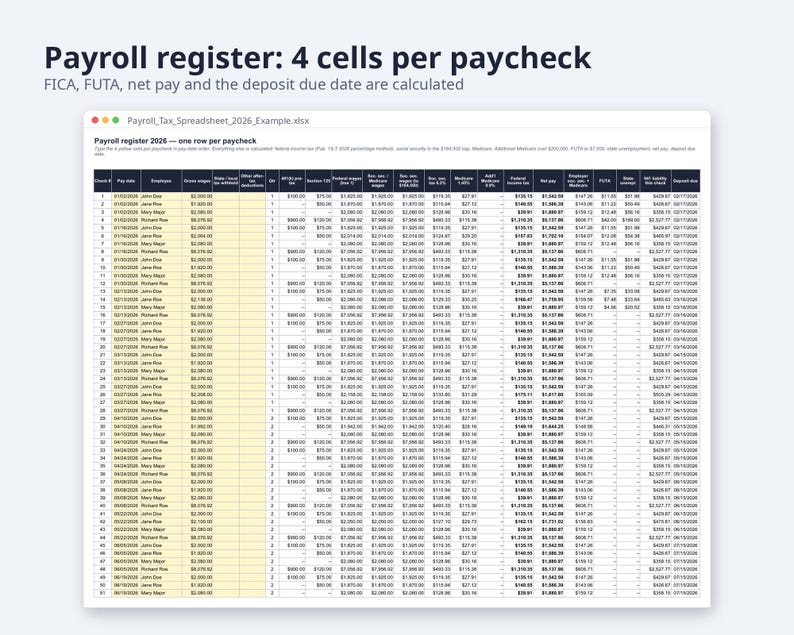Image resolution: width=794 pixels, height=635 pixels.
Task: Click the 'Employer soc. sec. + Medicare' header
Action: [578, 181]
